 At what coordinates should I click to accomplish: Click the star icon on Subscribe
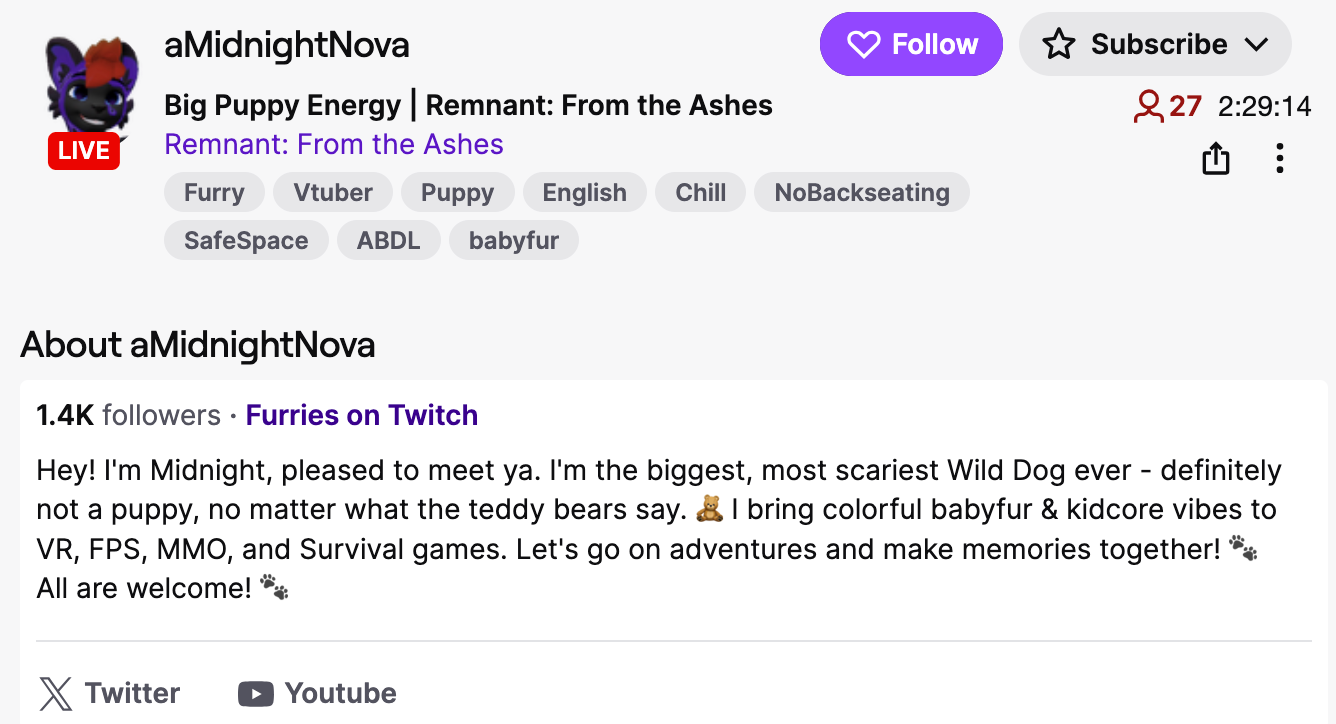pyautogui.click(x=1058, y=44)
